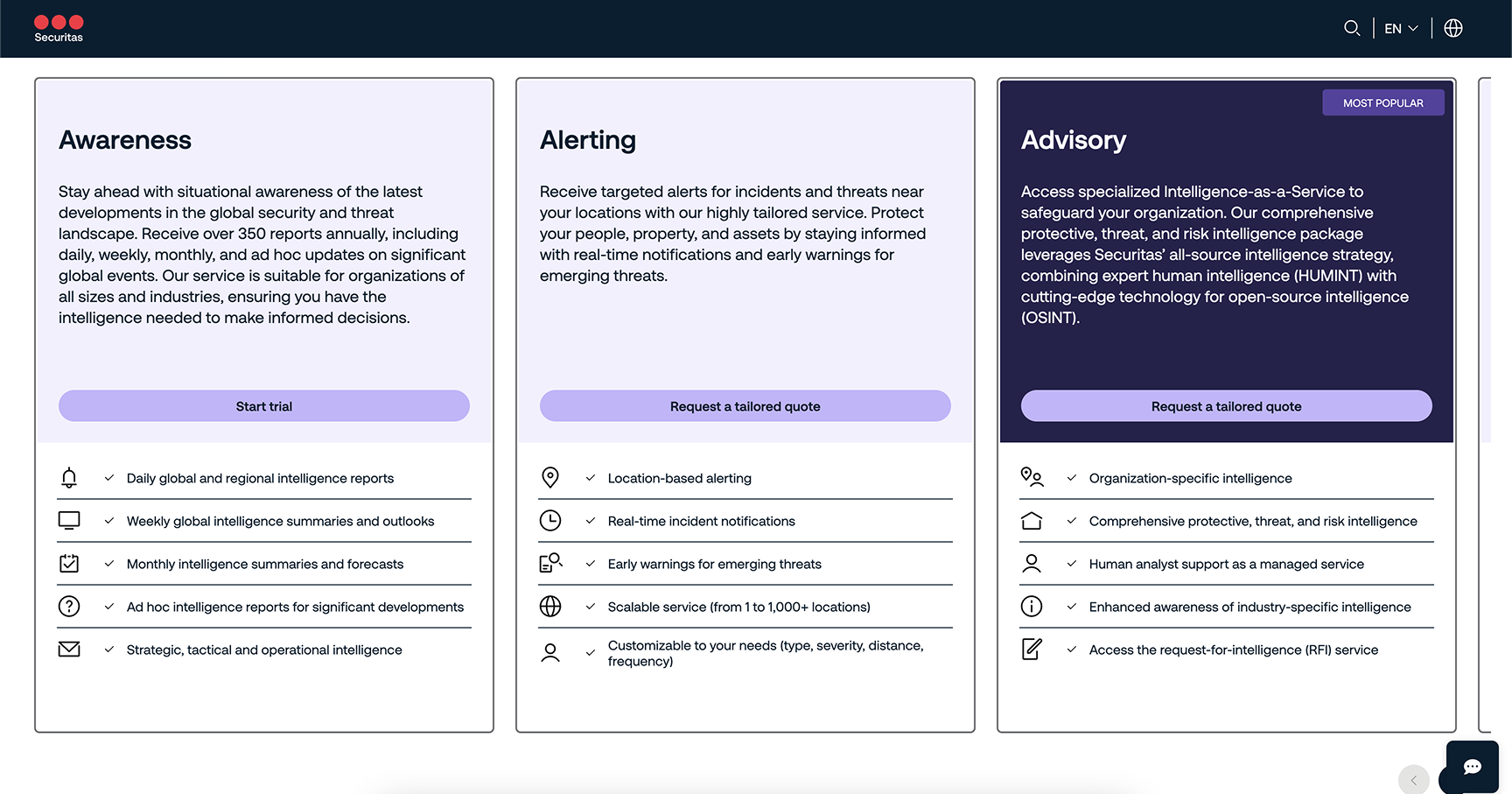Click the globe region selector icon

click(1452, 28)
